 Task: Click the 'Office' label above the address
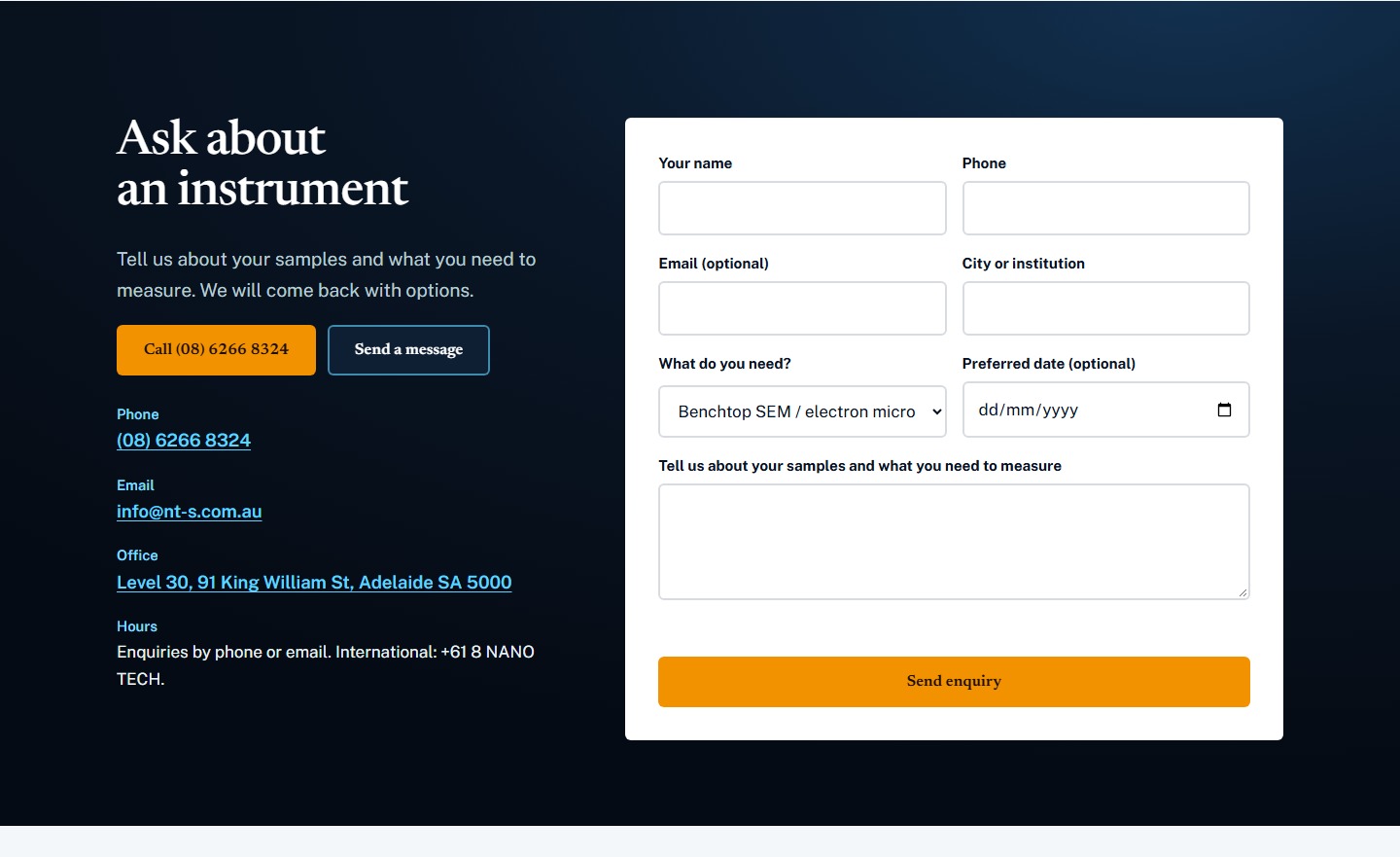pos(137,555)
